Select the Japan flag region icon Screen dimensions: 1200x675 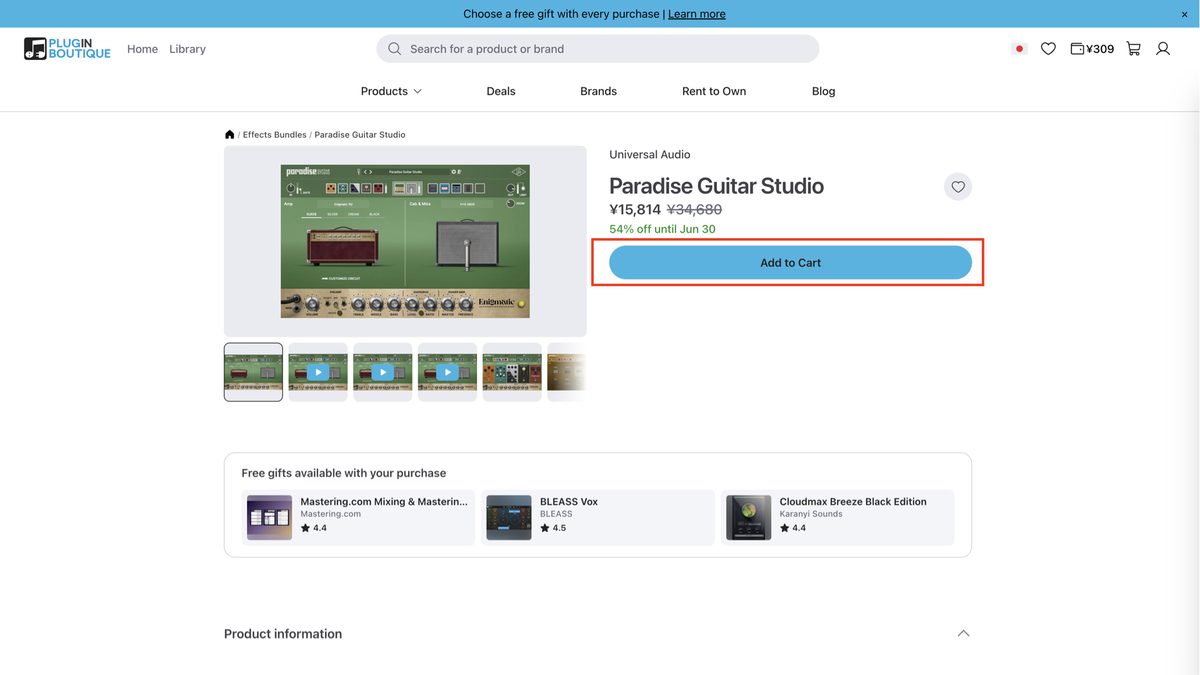click(1019, 49)
